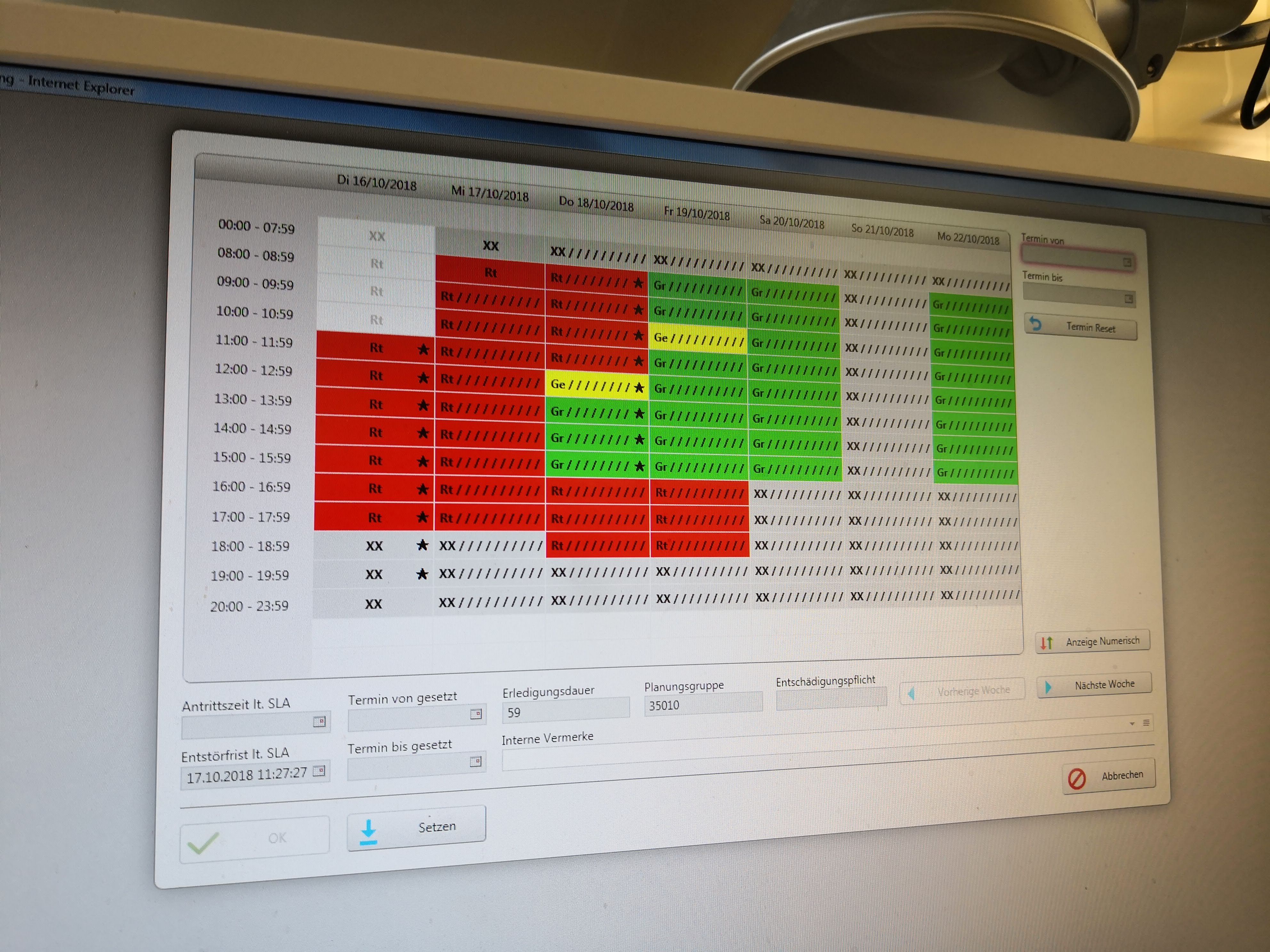The width and height of the screenshot is (1270, 952).
Task: Click column header Mi 17/10/2018
Action: click(x=490, y=194)
